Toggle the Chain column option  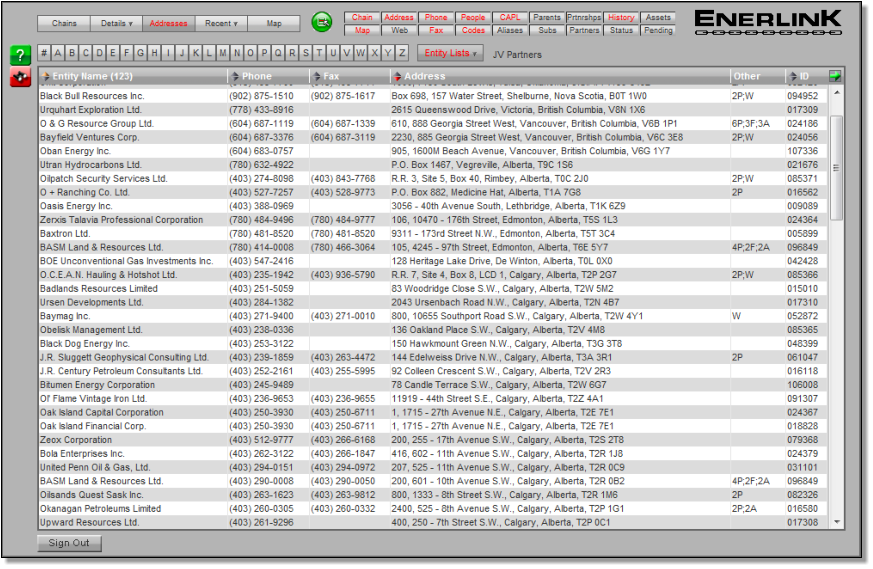362,17
